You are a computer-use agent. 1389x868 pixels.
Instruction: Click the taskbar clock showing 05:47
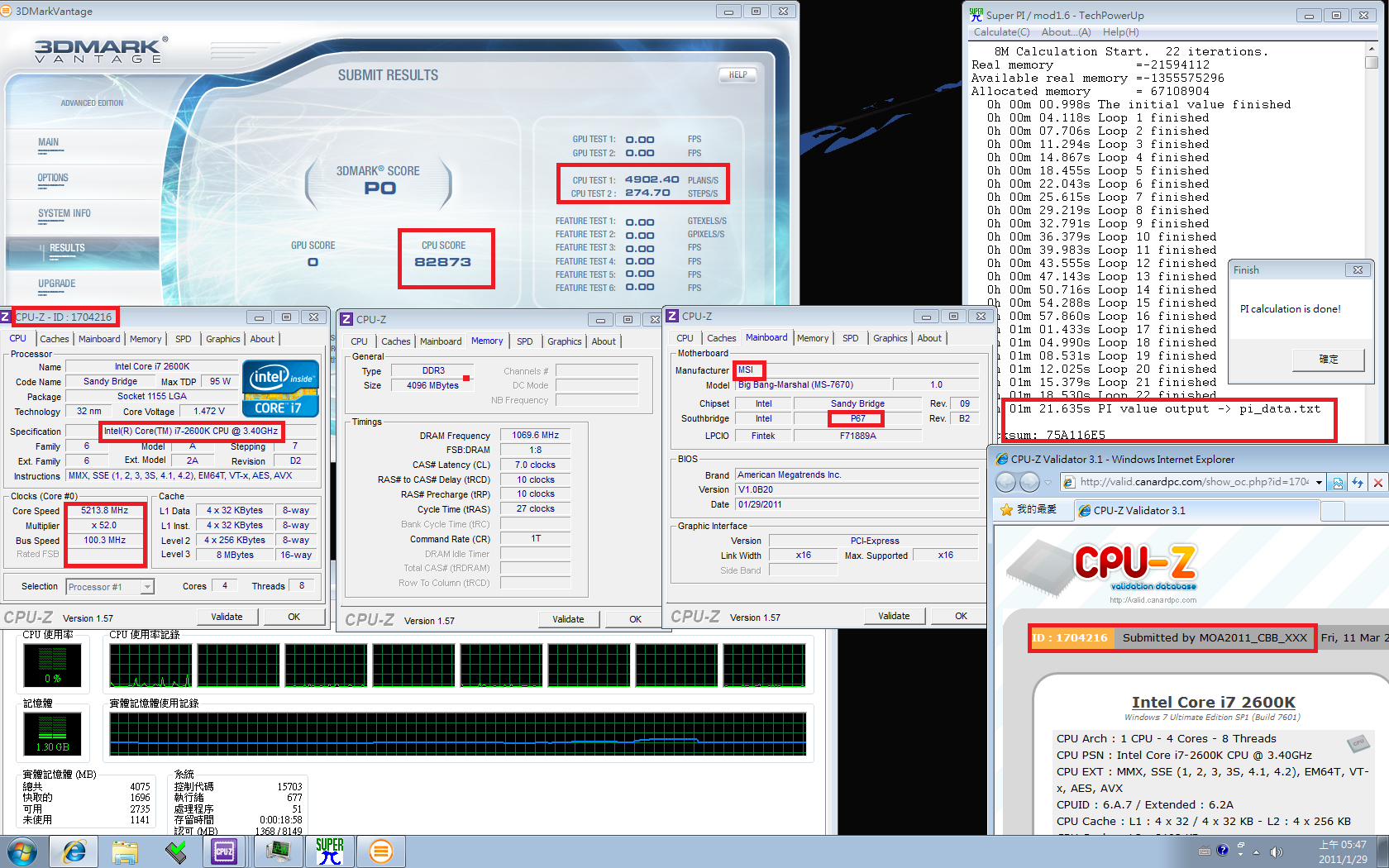[x=1342, y=852]
